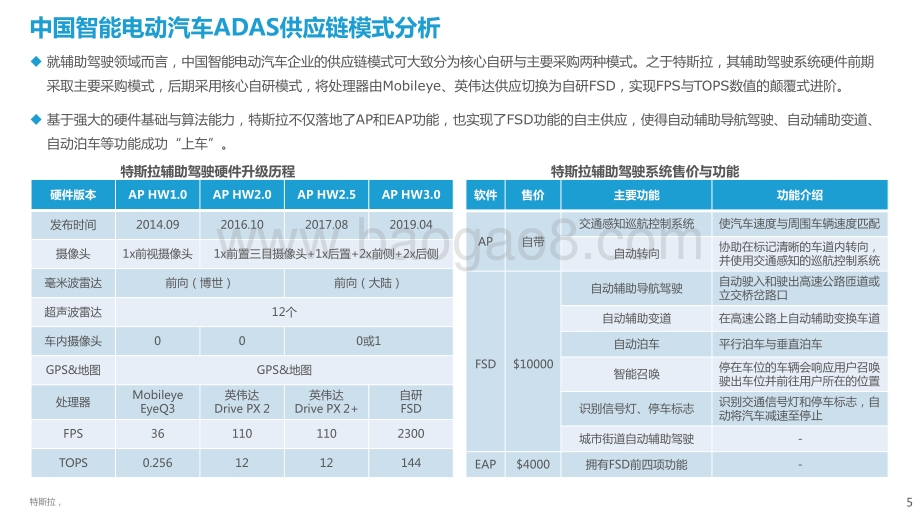Click the TOPS value 144
This screenshot has width=920, height=518.
click(411, 463)
